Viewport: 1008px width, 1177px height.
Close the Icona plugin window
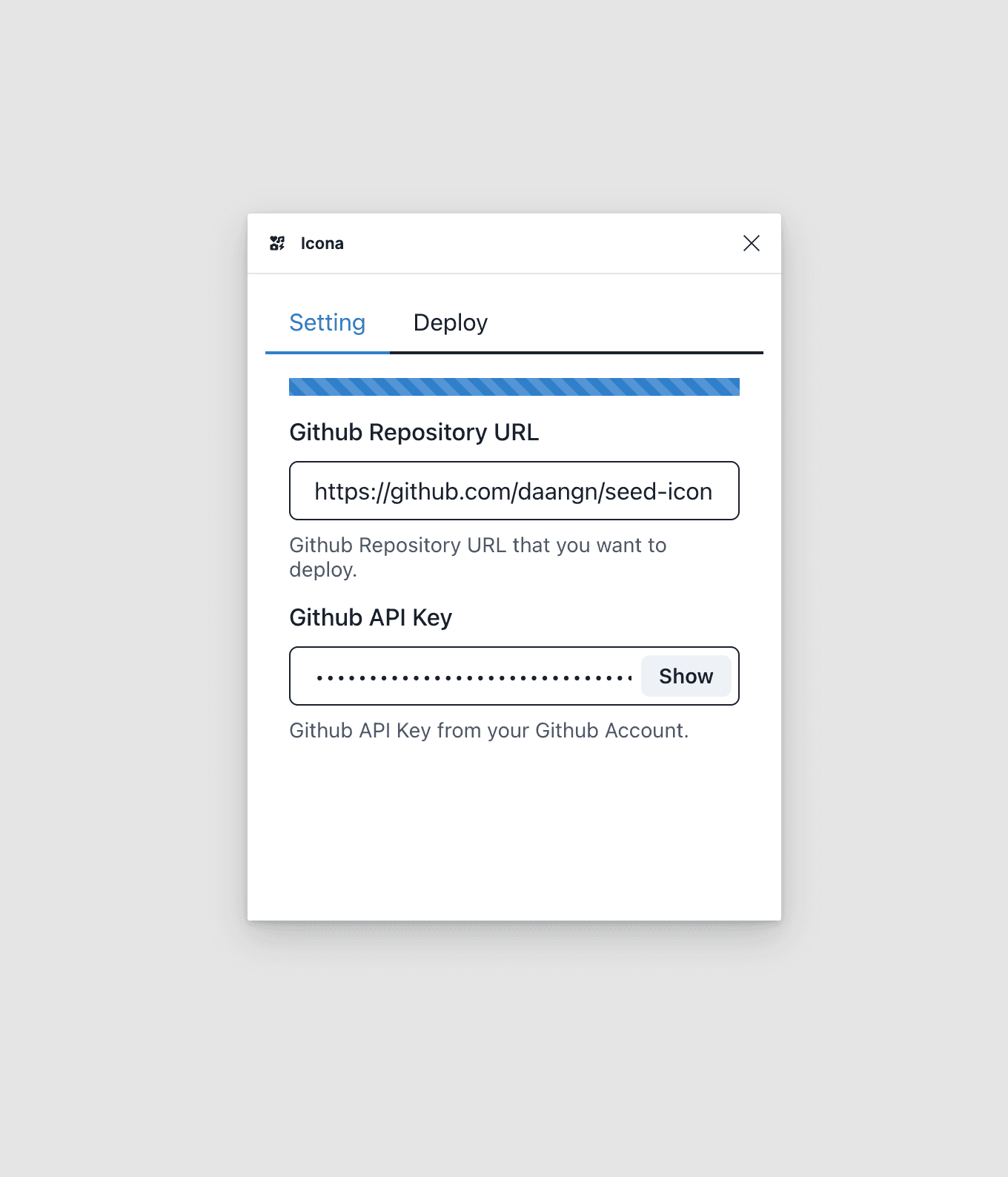[751, 243]
